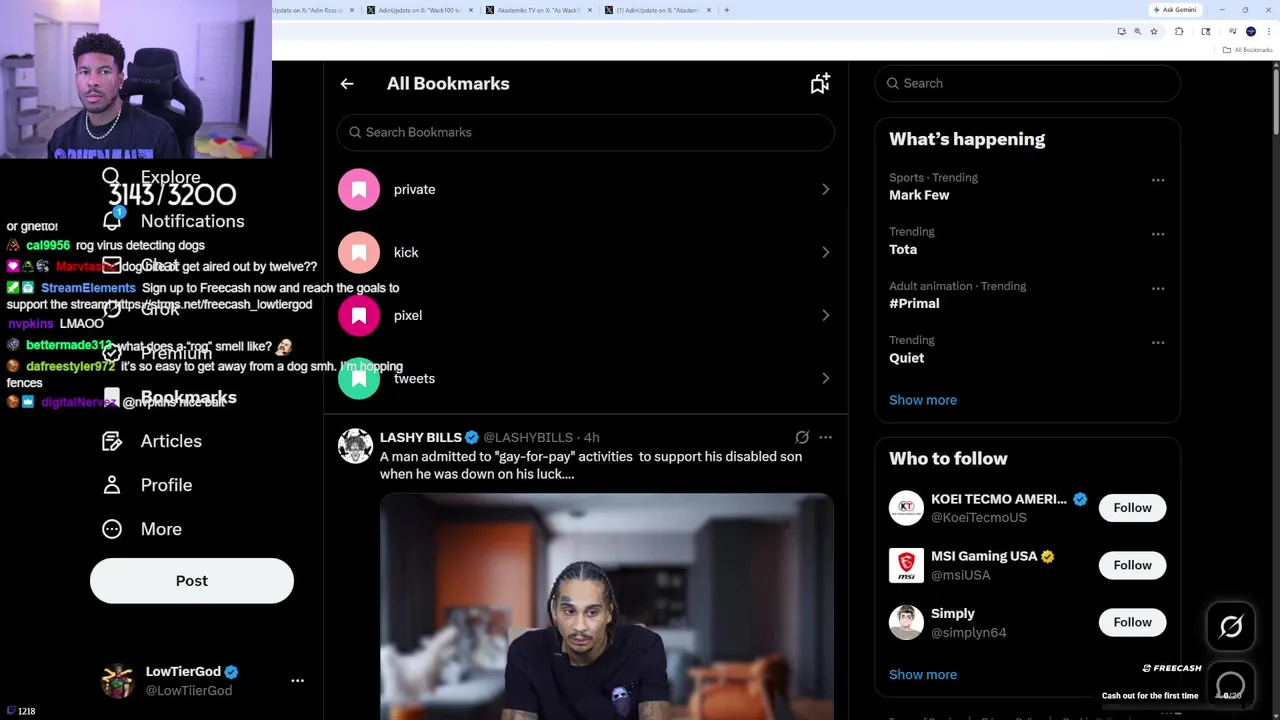Open the @LASHYBILLS handle link
Image resolution: width=1280 pixels, height=720 pixels.
528,437
